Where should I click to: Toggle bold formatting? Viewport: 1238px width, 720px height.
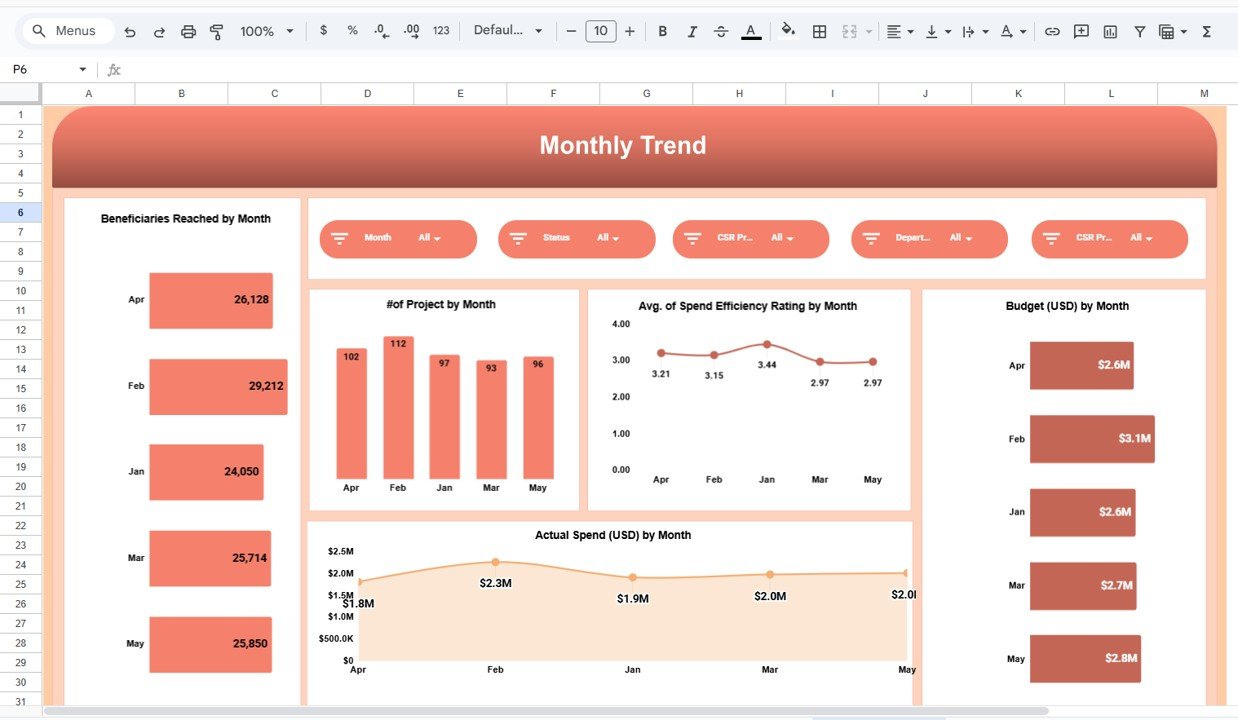pos(662,32)
